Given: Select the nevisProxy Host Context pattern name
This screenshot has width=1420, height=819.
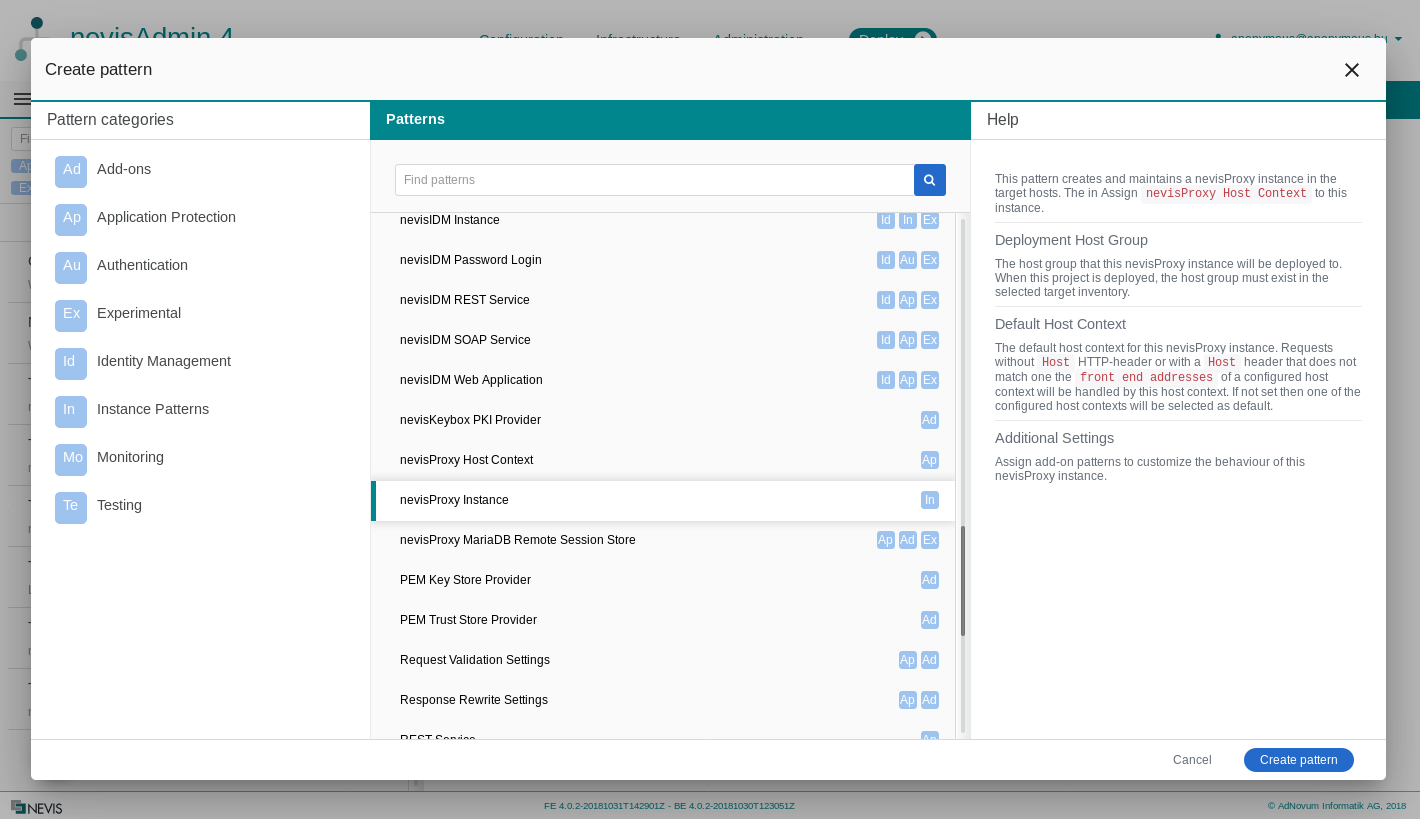Looking at the screenshot, I should pyautogui.click(x=467, y=460).
